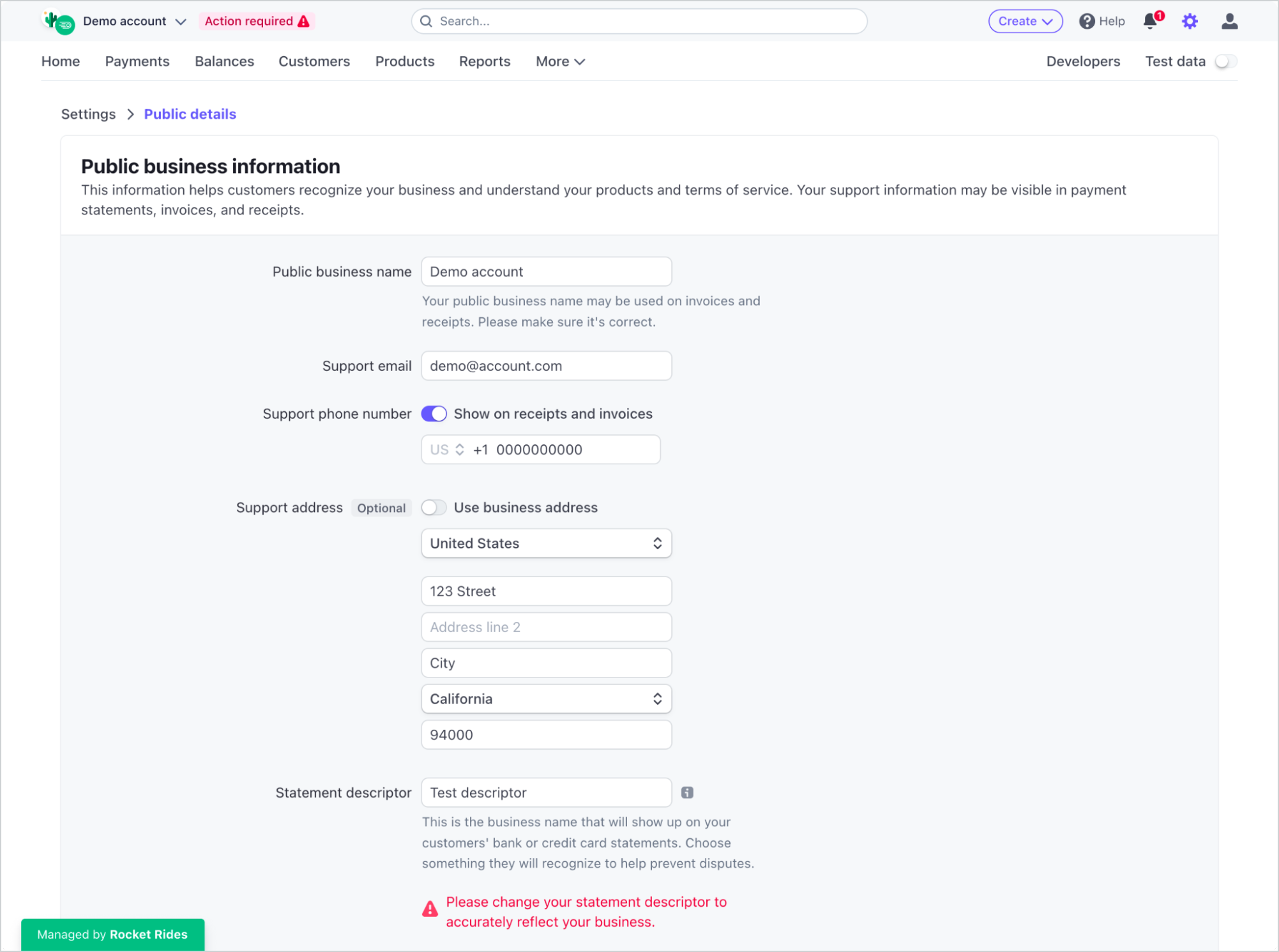This screenshot has width=1279, height=952.
Task: Toggle the Test data switch
Action: click(x=1225, y=61)
